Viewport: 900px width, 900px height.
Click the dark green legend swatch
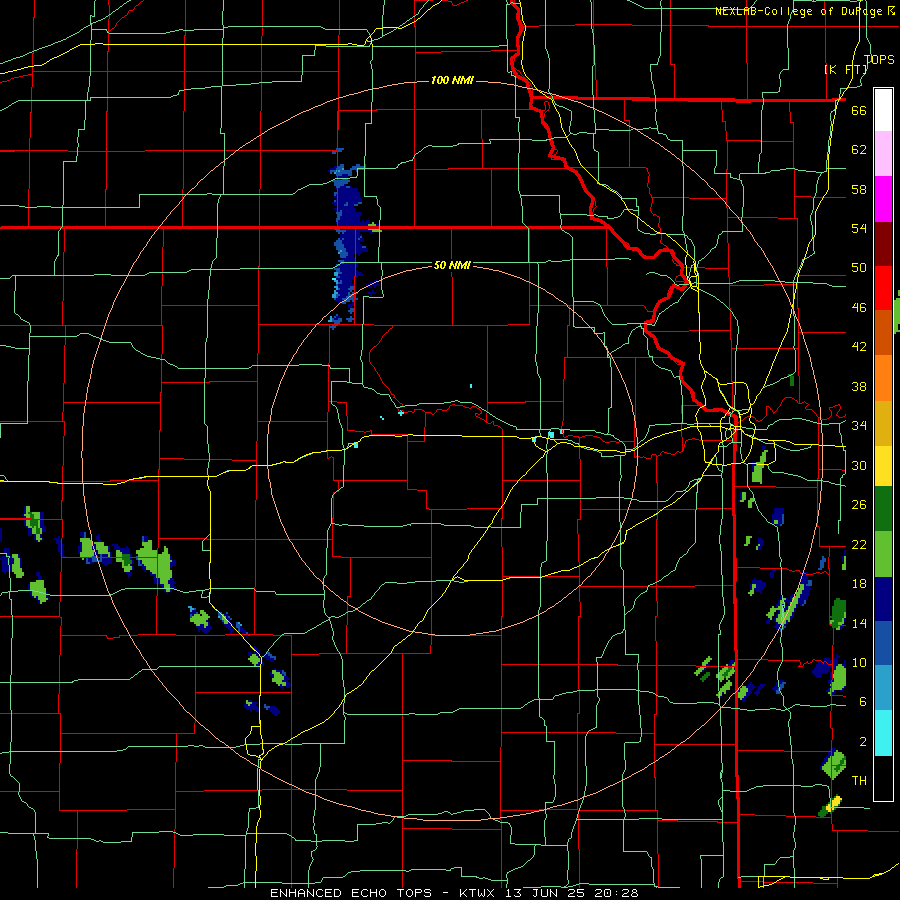pyautogui.click(x=883, y=509)
